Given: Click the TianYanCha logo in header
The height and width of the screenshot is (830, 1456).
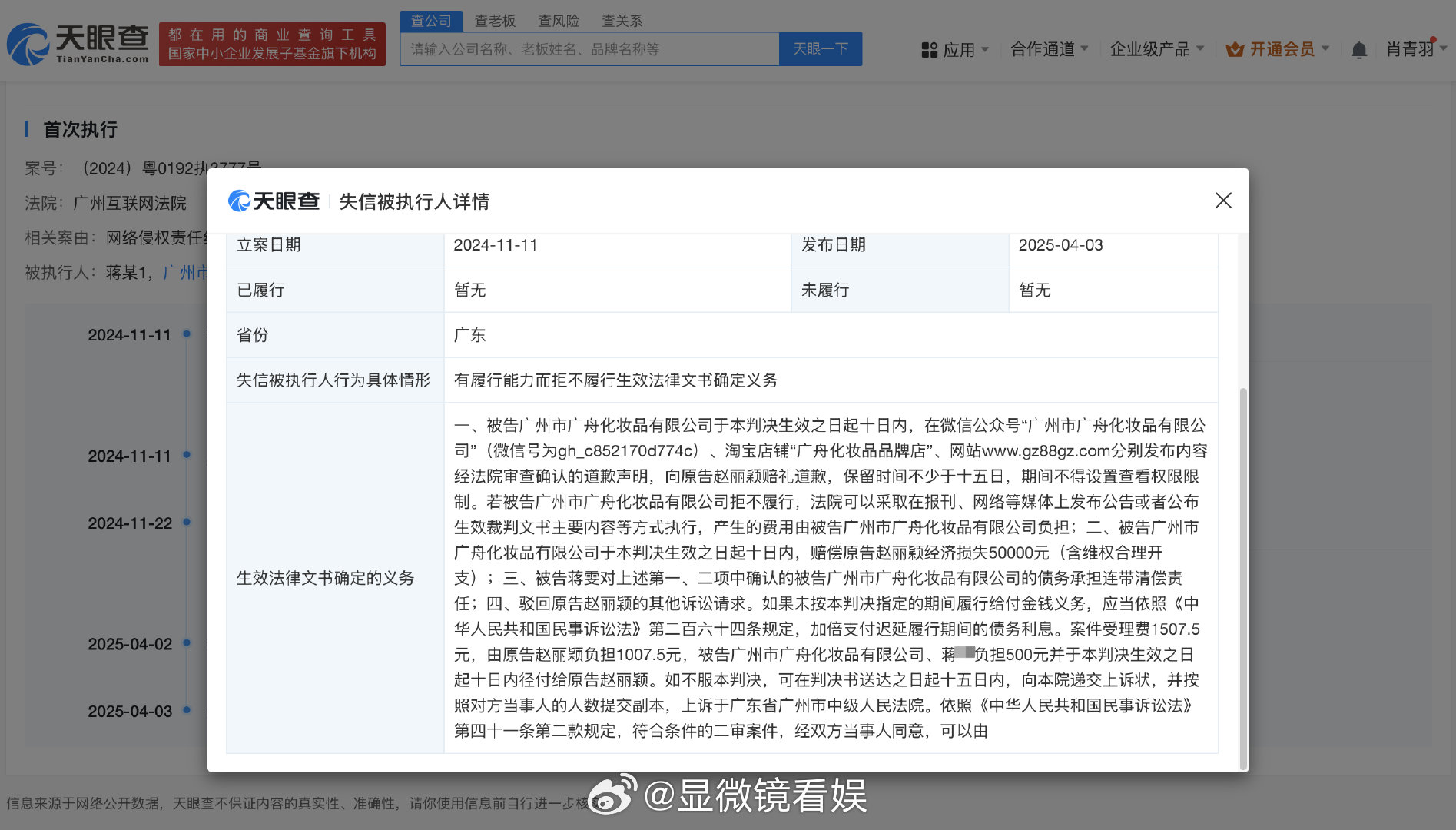Looking at the screenshot, I should click(78, 44).
